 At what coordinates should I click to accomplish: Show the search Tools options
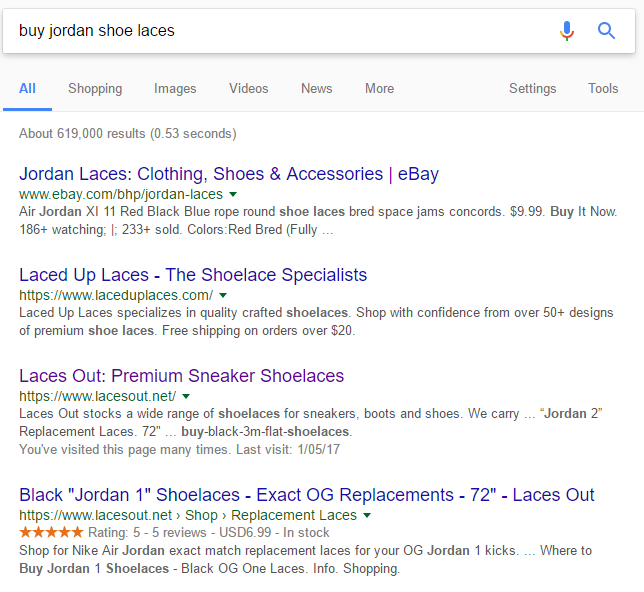point(603,88)
